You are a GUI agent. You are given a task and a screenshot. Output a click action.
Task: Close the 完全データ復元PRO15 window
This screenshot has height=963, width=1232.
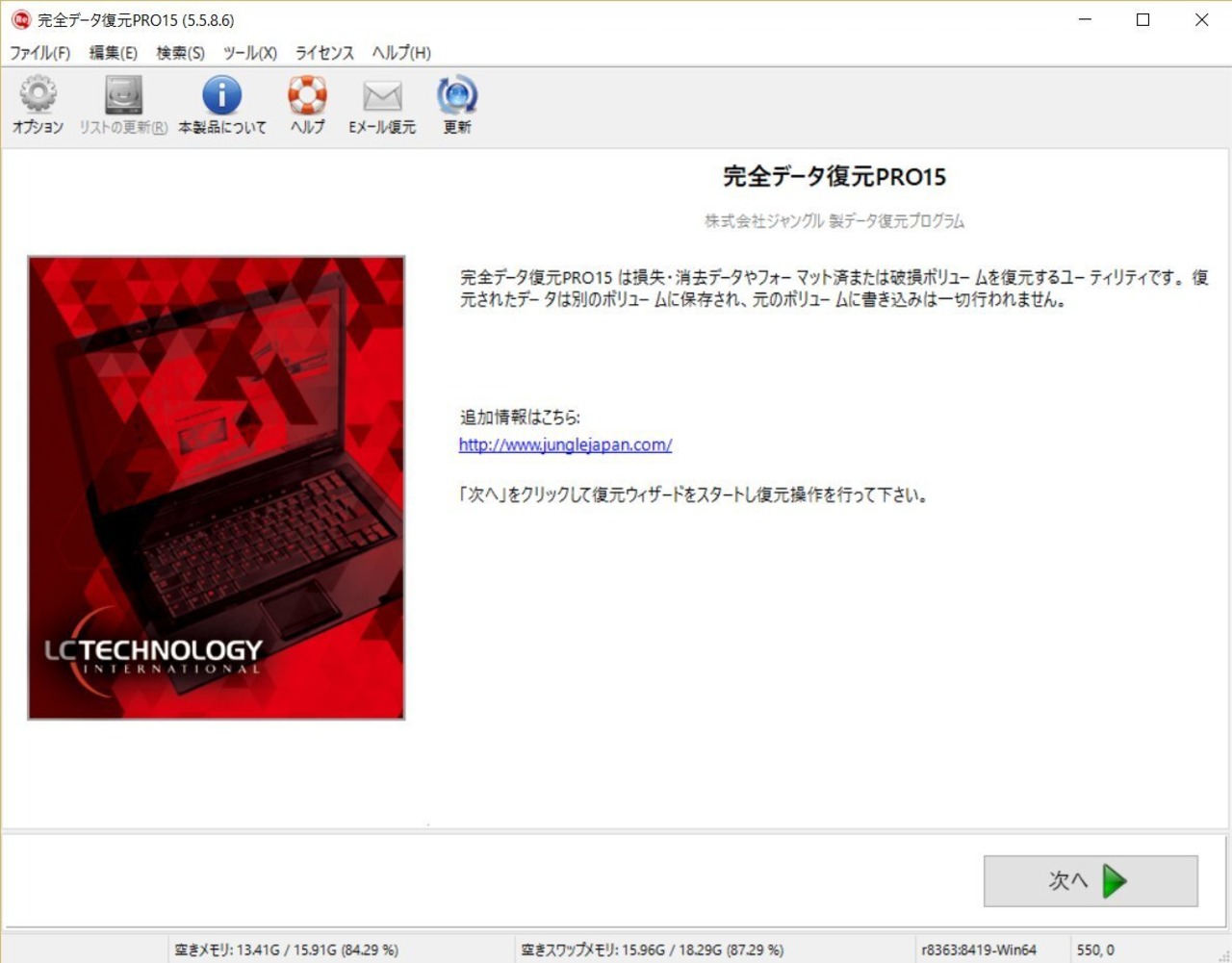(x=1201, y=19)
